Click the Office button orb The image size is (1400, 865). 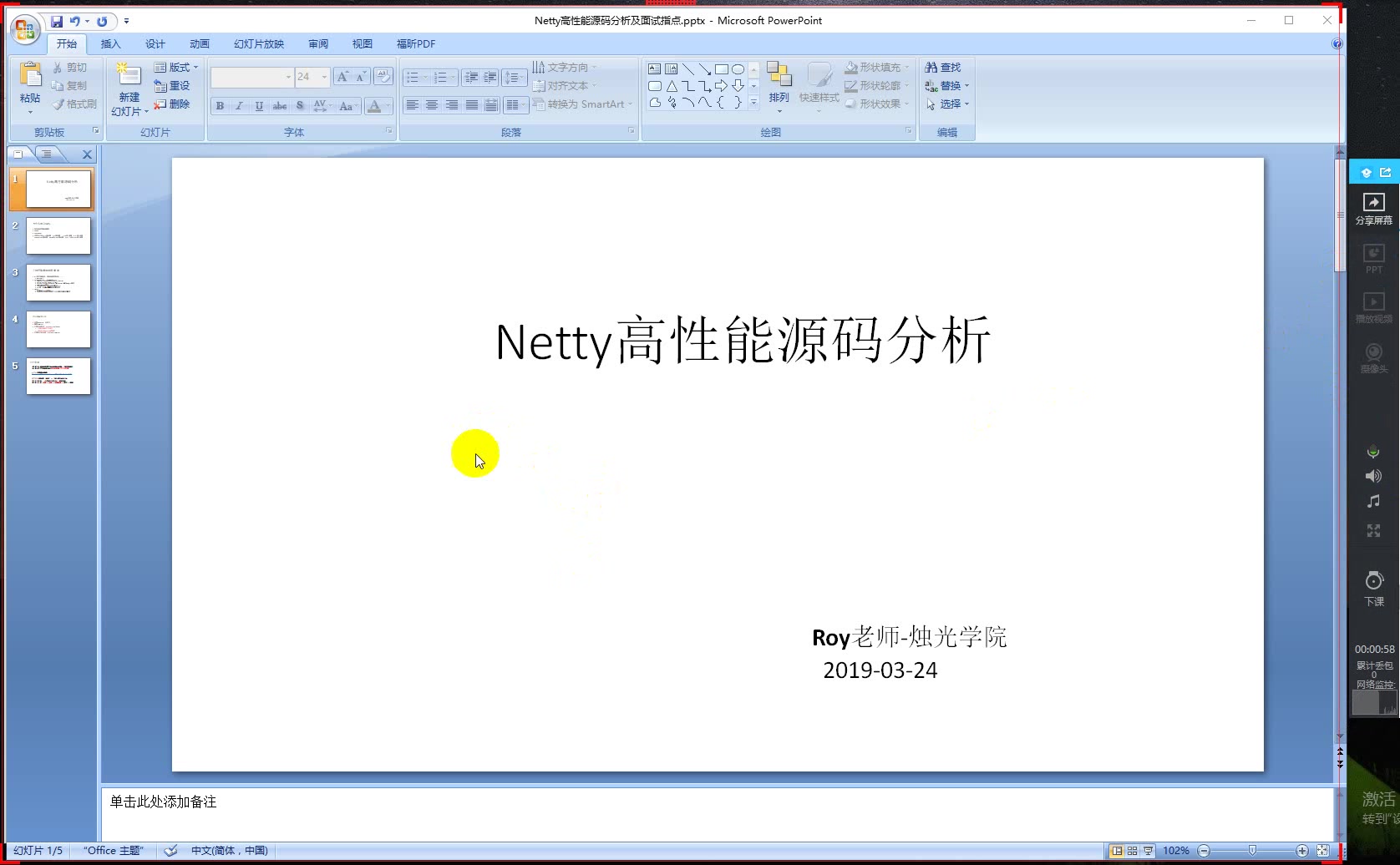[x=25, y=29]
